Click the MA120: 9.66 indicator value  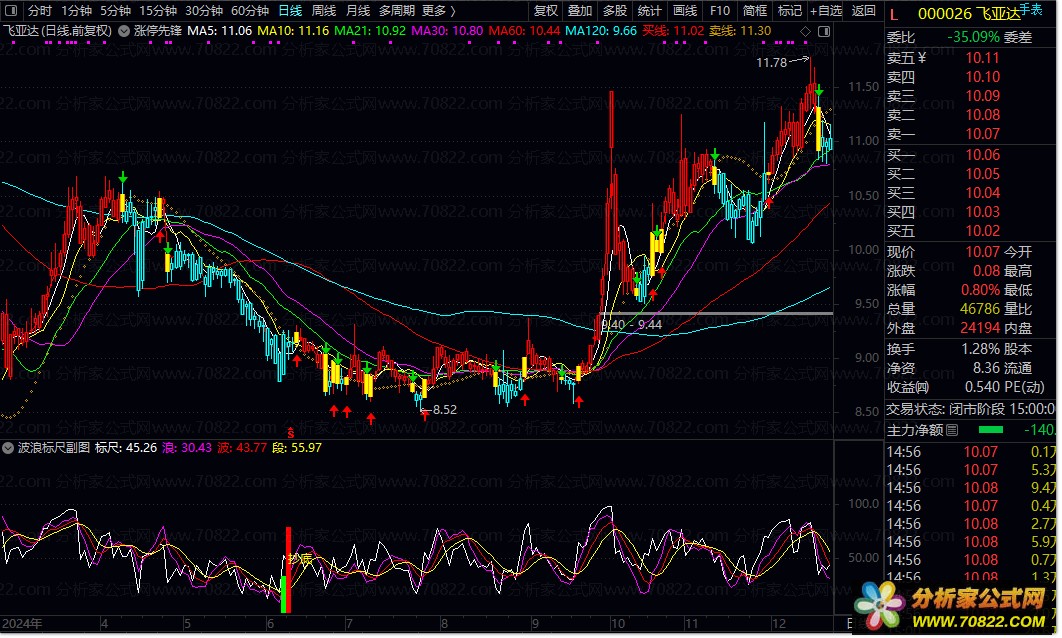601,30
